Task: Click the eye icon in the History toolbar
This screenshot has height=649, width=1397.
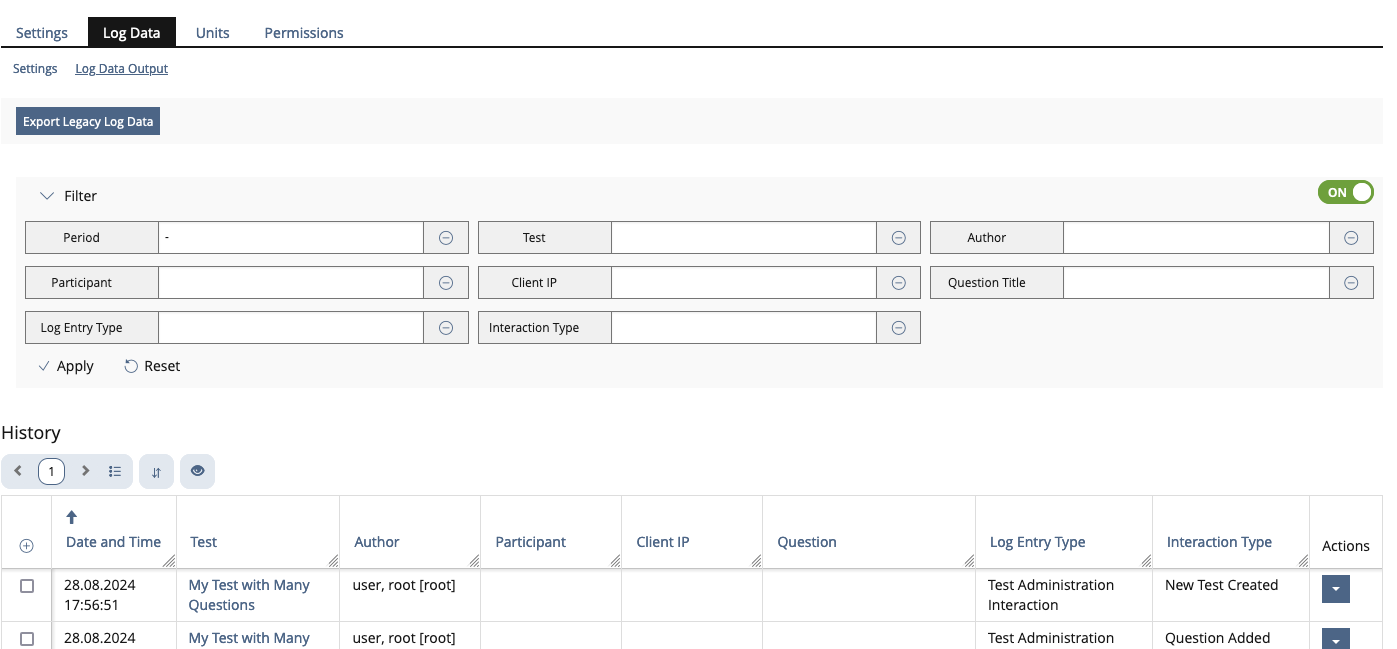Action: (x=197, y=471)
